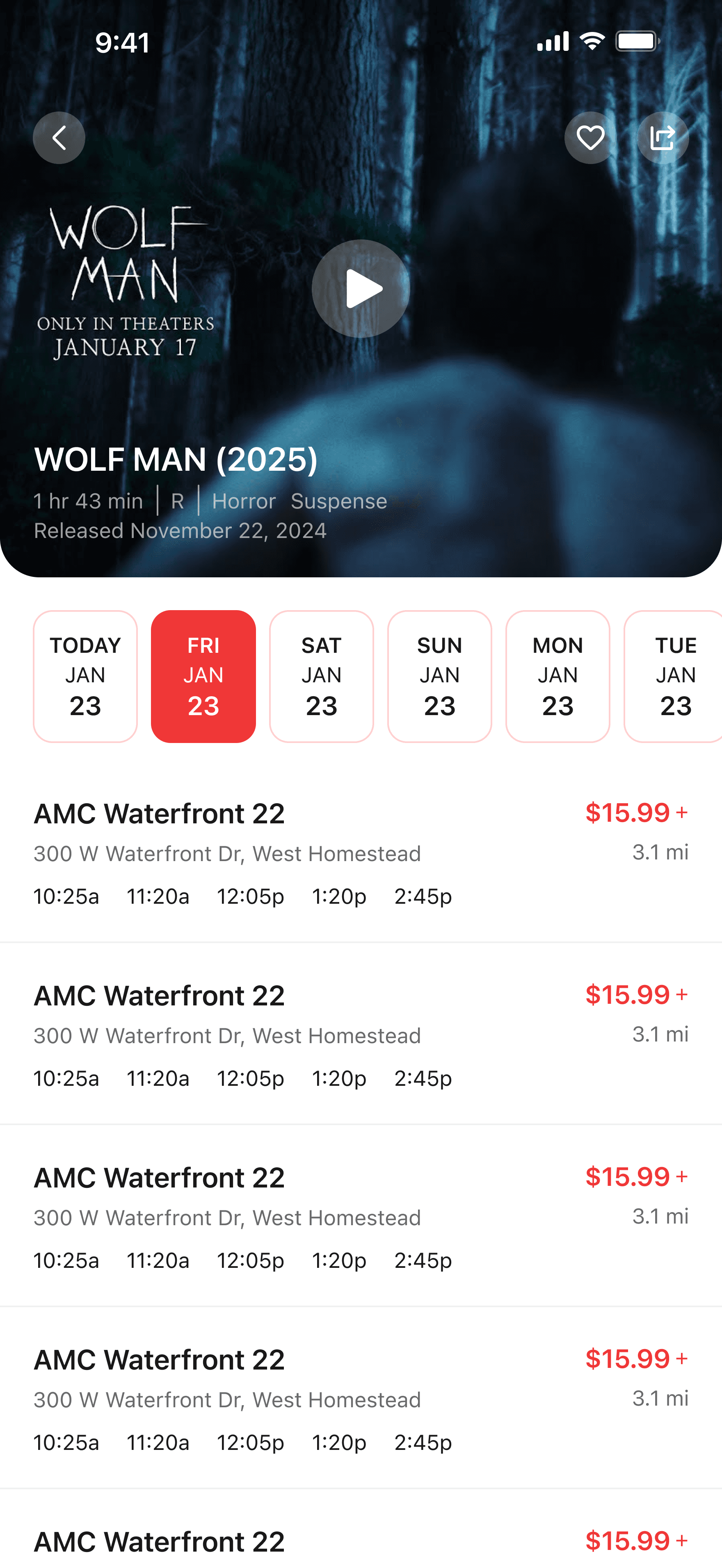Play the Wolf Man trailer
This screenshot has height=1568, width=722.
[361, 289]
